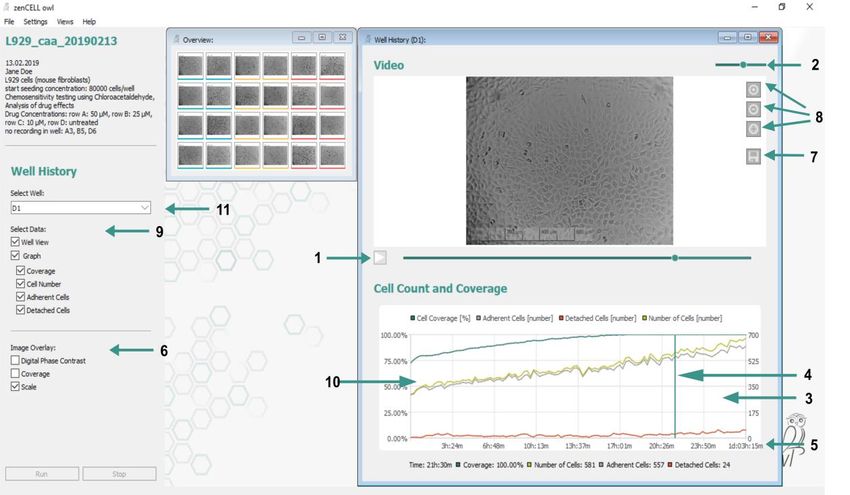
Task: Maximize the Overview window
Action: (322, 37)
